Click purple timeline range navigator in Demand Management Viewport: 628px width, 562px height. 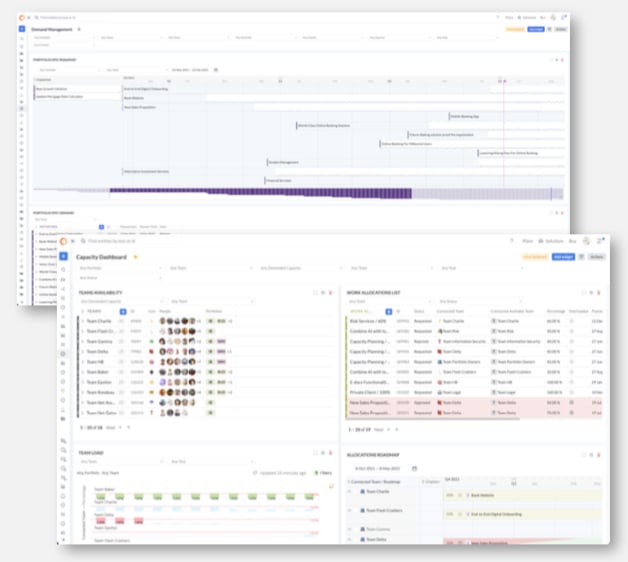pos(260,193)
